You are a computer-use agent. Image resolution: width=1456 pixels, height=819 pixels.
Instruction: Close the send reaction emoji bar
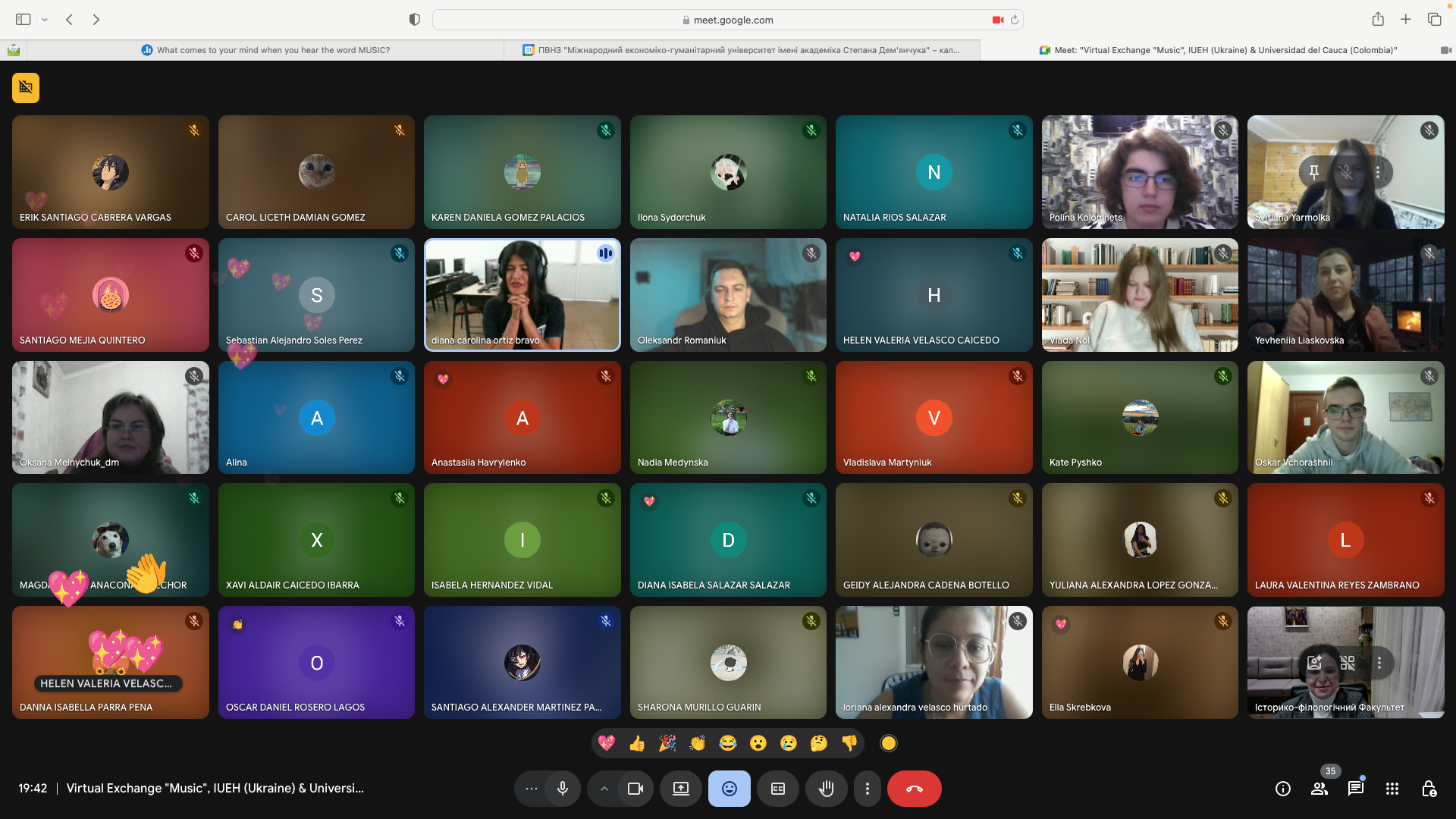tap(729, 789)
